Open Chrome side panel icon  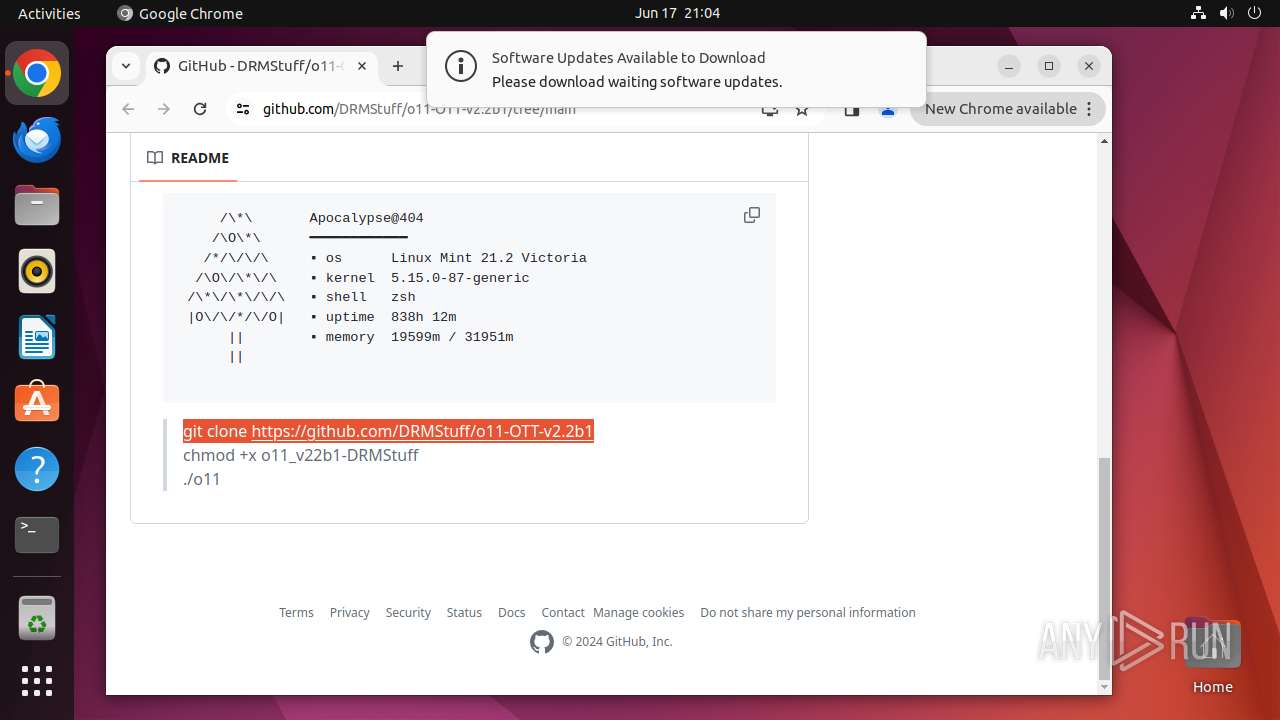click(852, 109)
